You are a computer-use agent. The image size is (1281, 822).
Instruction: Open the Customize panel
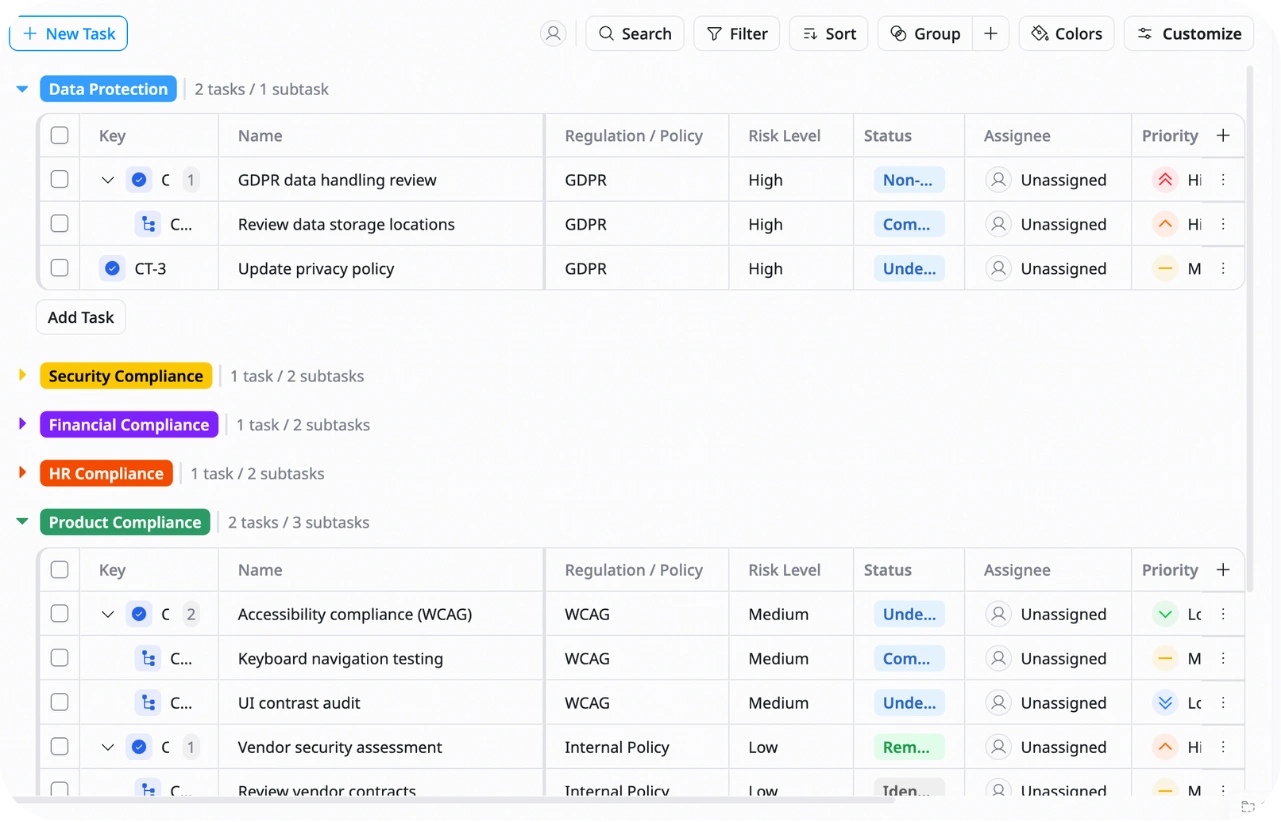click(1189, 33)
